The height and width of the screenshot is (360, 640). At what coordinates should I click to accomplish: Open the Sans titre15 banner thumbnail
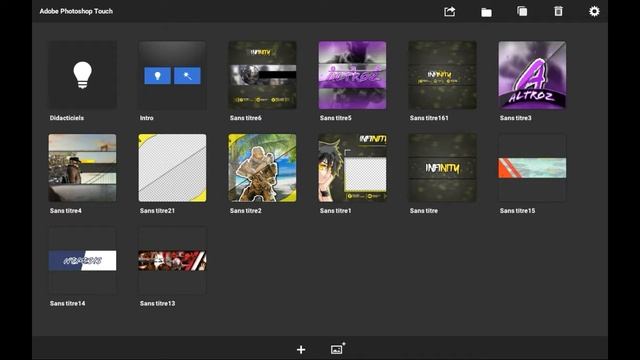[x=532, y=168]
